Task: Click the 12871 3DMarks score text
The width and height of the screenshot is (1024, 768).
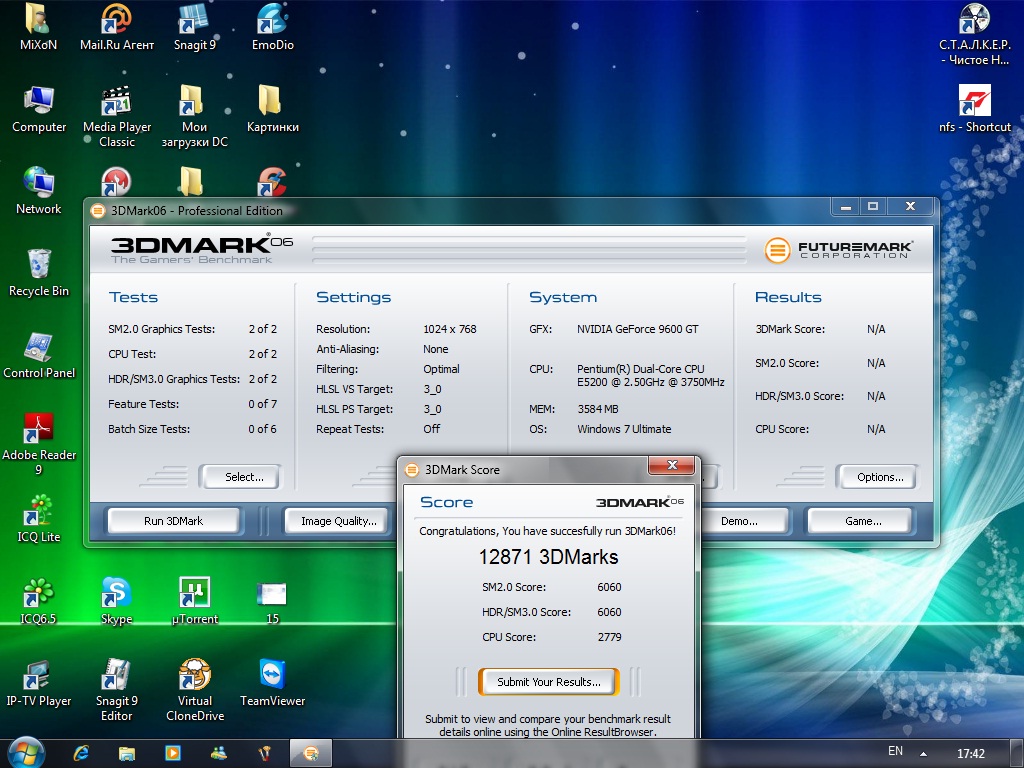Action: click(549, 556)
